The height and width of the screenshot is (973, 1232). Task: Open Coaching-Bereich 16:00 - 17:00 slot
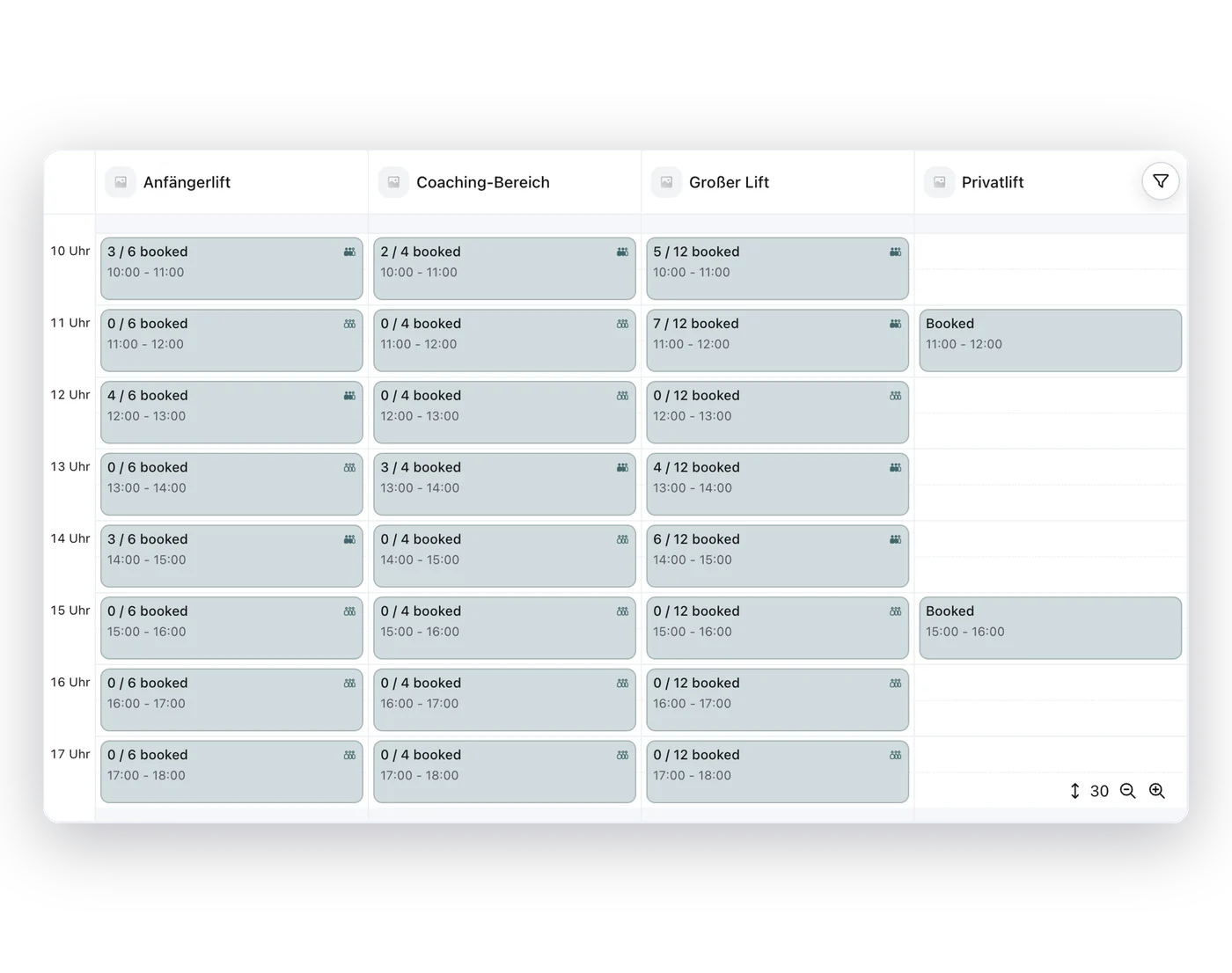[x=504, y=699]
